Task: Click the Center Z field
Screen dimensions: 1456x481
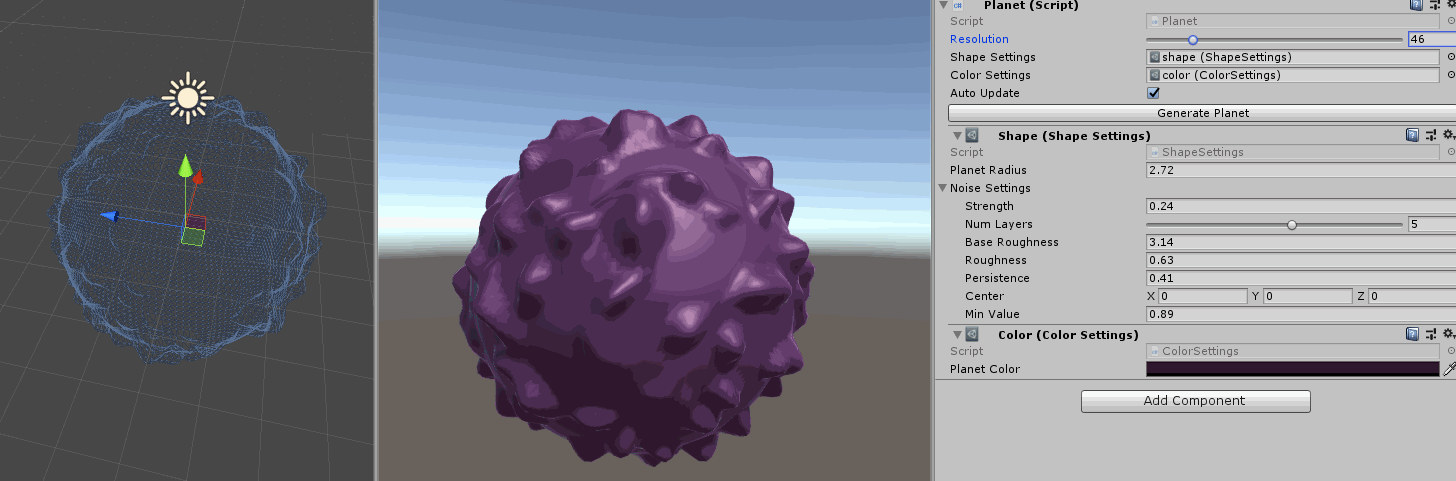Action: click(1412, 296)
